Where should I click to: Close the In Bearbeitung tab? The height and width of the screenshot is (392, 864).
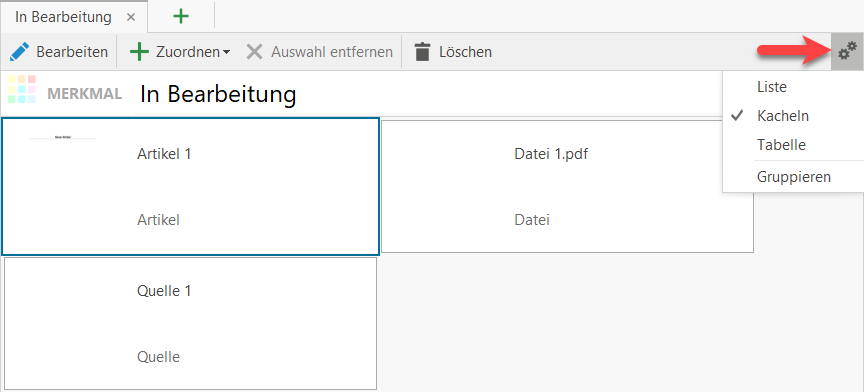[x=131, y=17]
